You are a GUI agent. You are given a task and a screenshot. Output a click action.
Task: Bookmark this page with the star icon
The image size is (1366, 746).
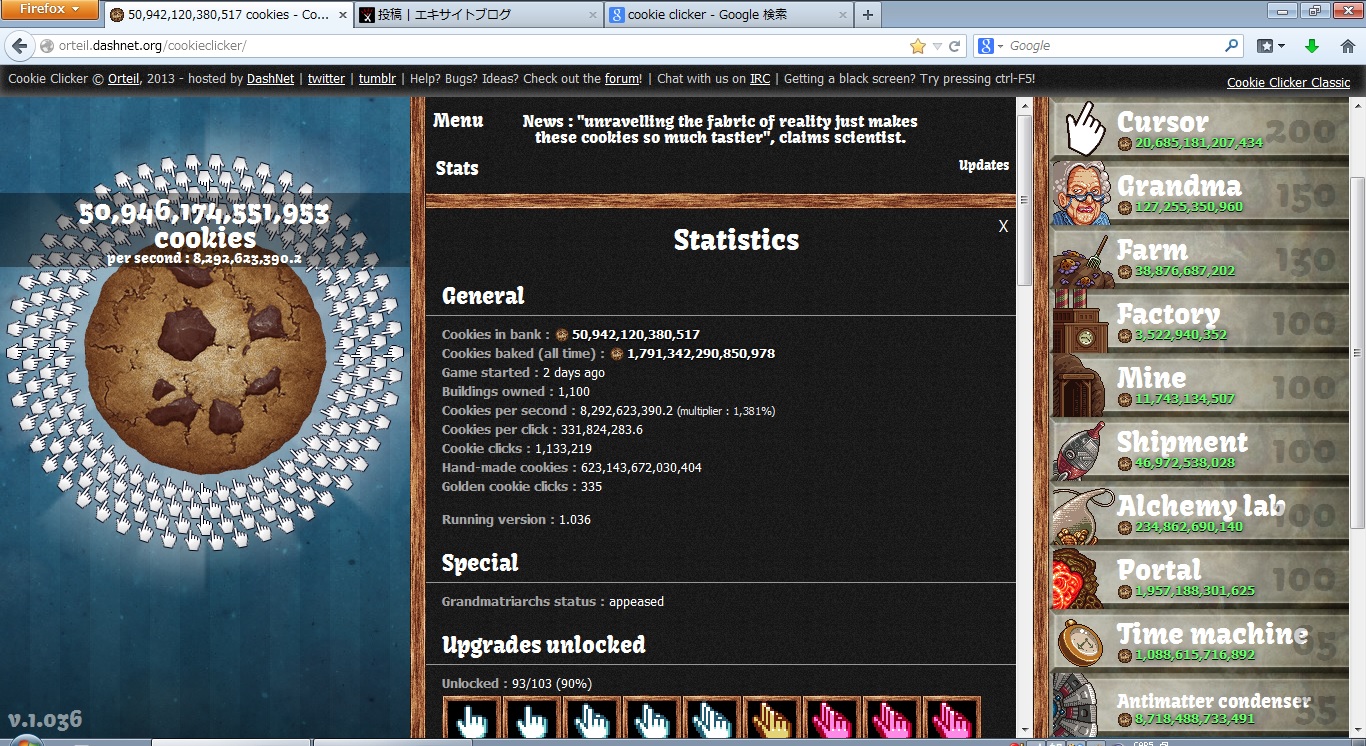tap(918, 46)
